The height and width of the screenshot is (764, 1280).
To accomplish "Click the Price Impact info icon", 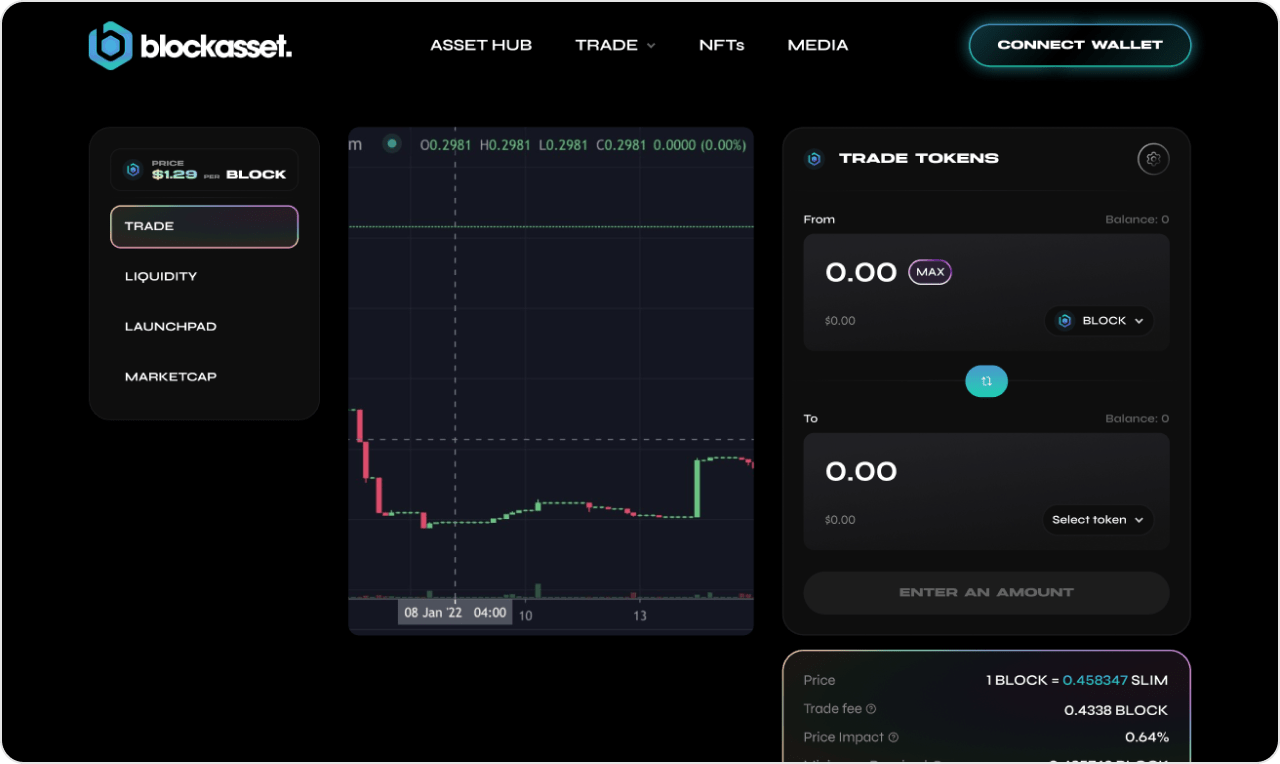I will click(x=893, y=737).
